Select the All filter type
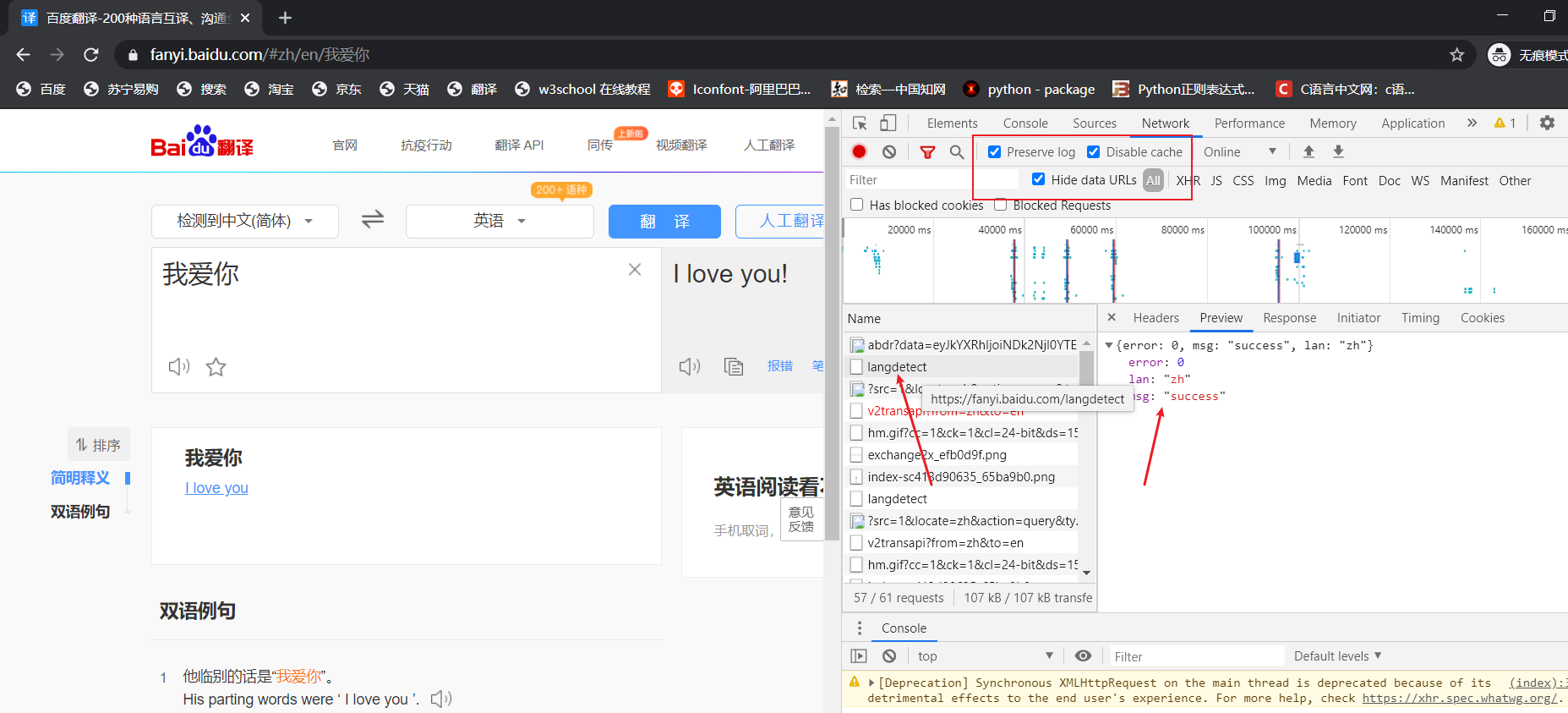The height and width of the screenshot is (713, 1568). click(1153, 180)
